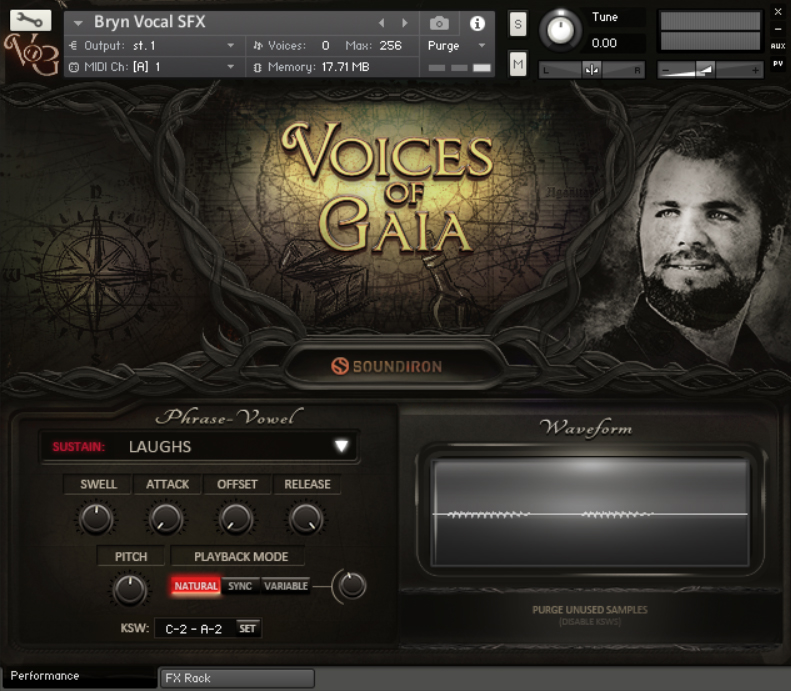Select VARIABLE playback mode

(286, 586)
